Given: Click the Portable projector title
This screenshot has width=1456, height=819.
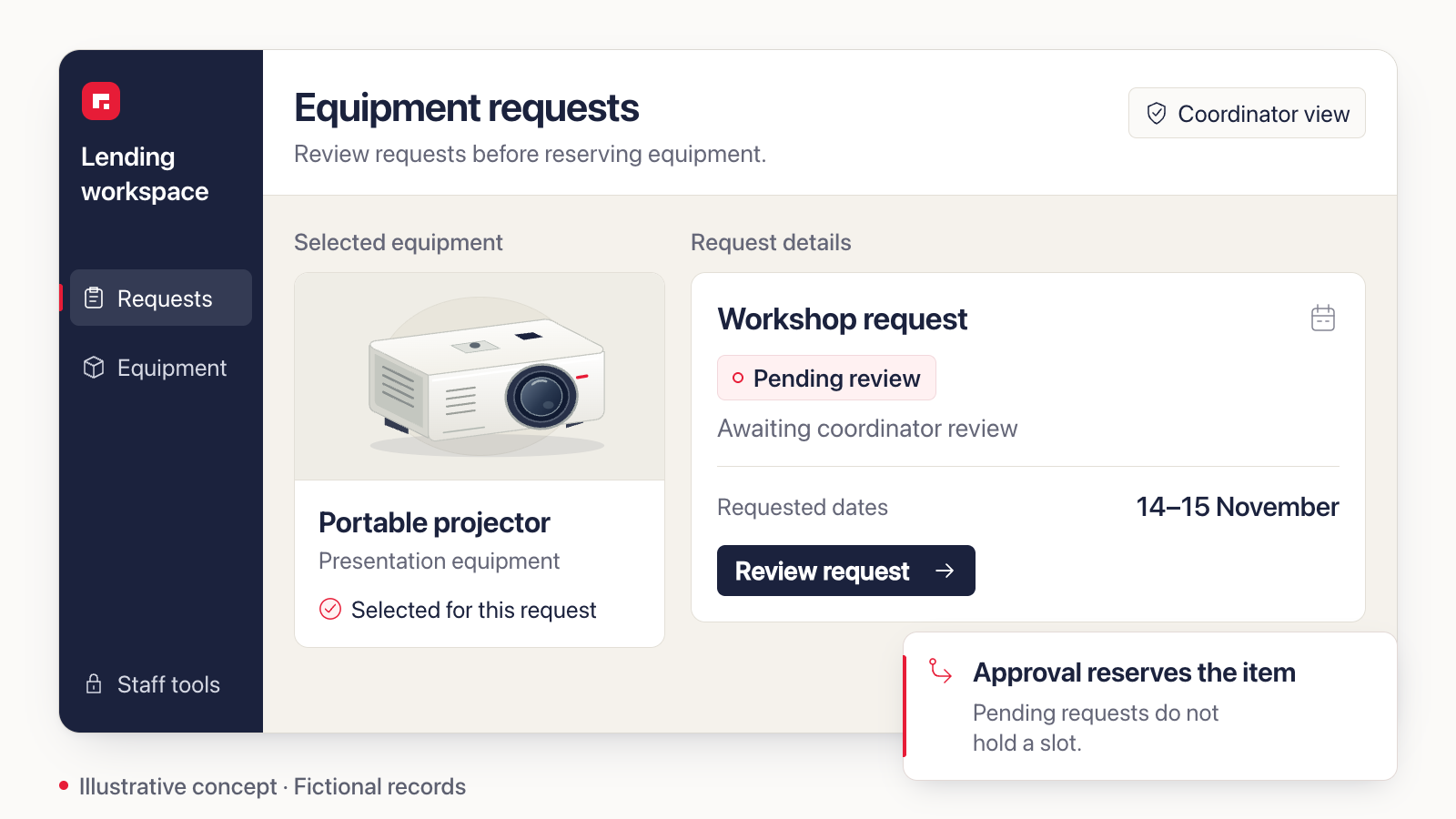Looking at the screenshot, I should point(434,523).
